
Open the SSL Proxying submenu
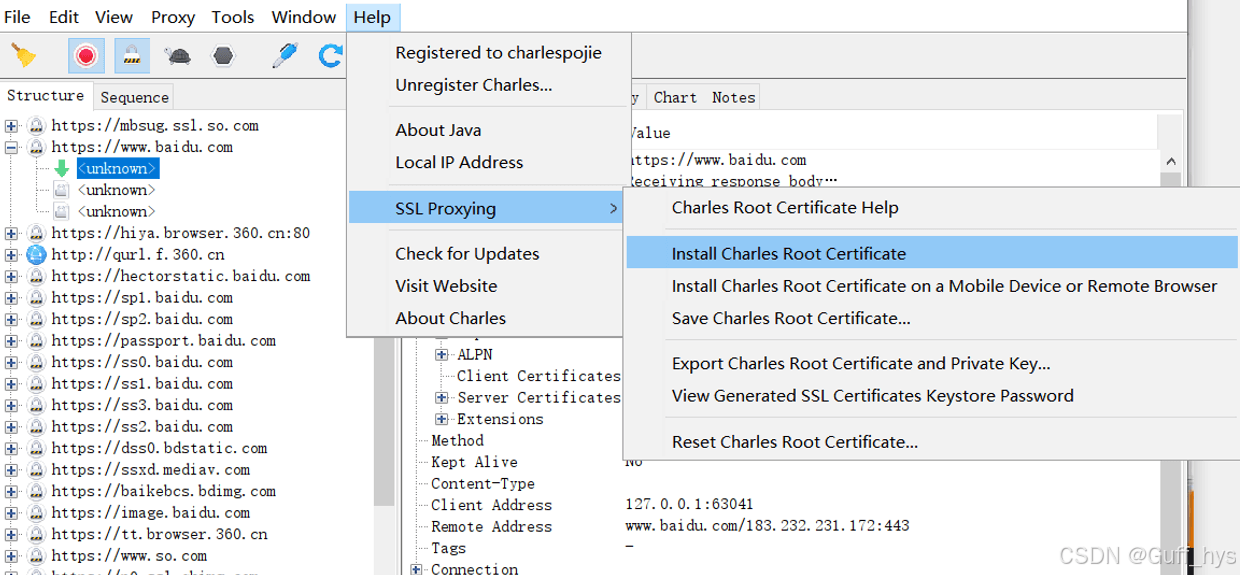point(486,209)
